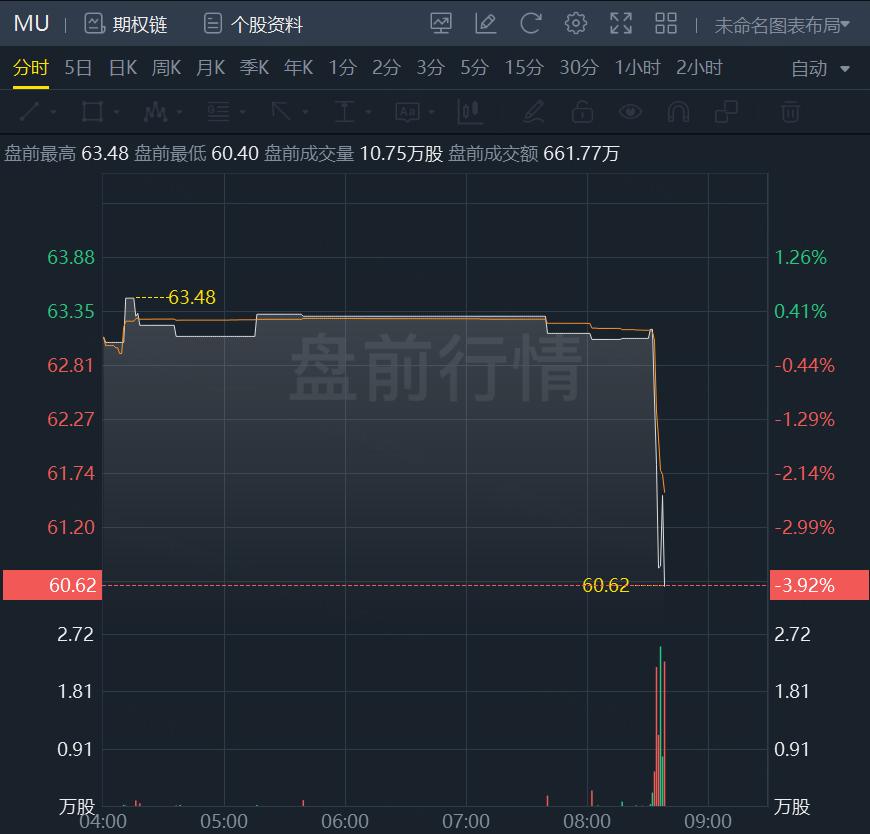Delete drawings using the trash bin icon
Image resolution: width=870 pixels, height=834 pixels.
(790, 112)
